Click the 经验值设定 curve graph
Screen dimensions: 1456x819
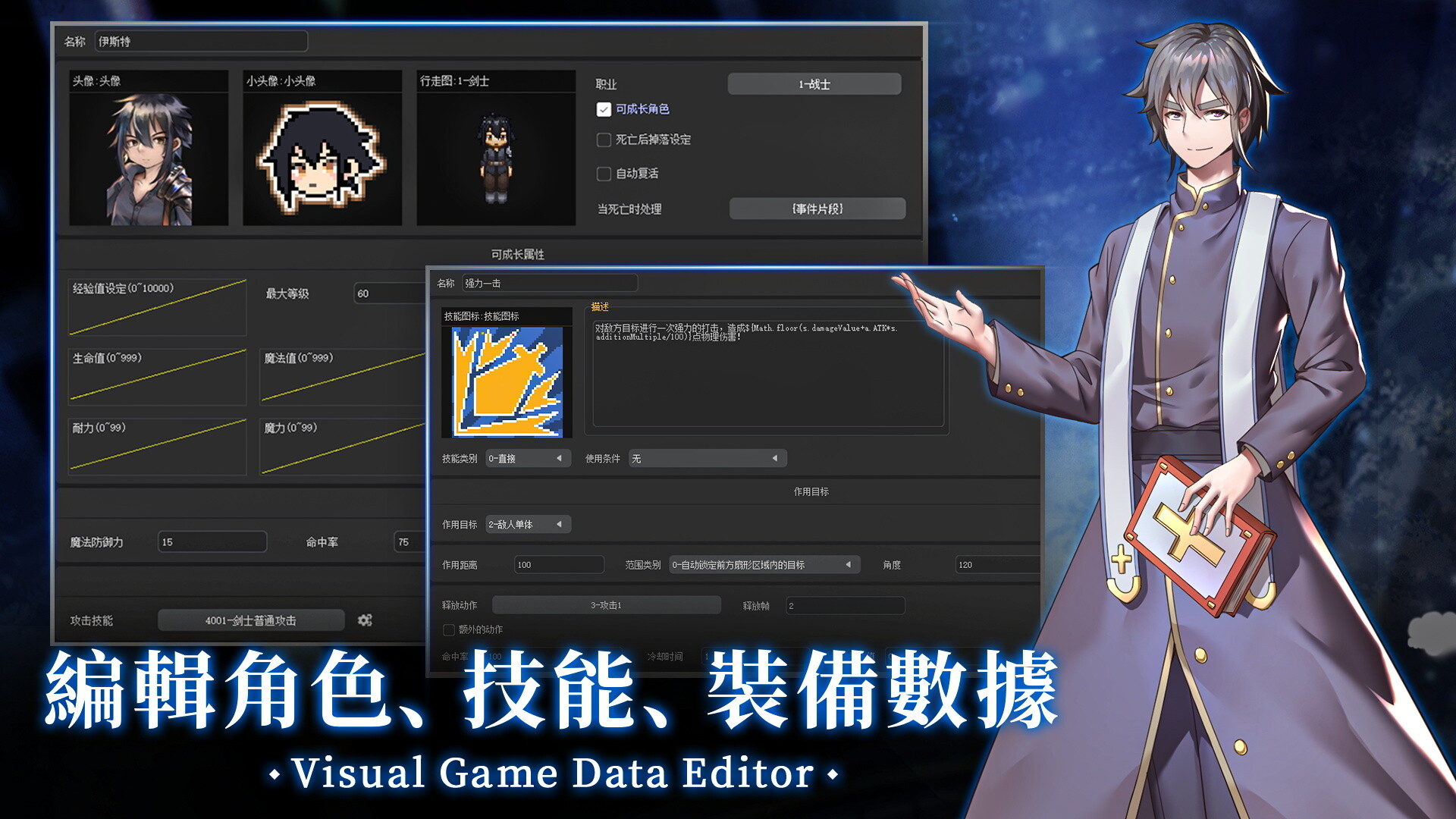[x=158, y=308]
